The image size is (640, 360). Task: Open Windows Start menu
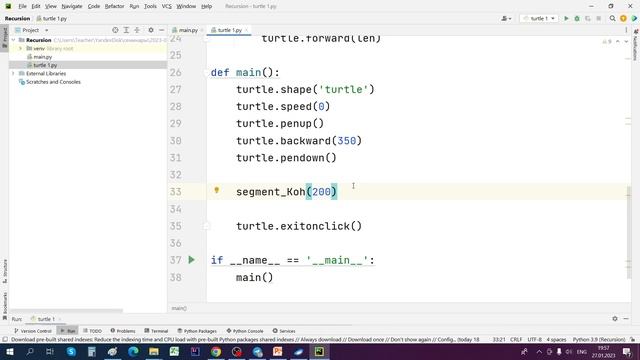[x=9, y=351]
